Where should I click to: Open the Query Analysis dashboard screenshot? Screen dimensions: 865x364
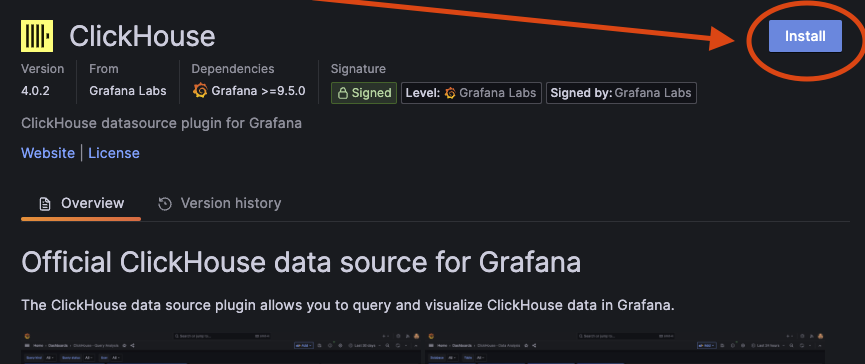point(221,347)
